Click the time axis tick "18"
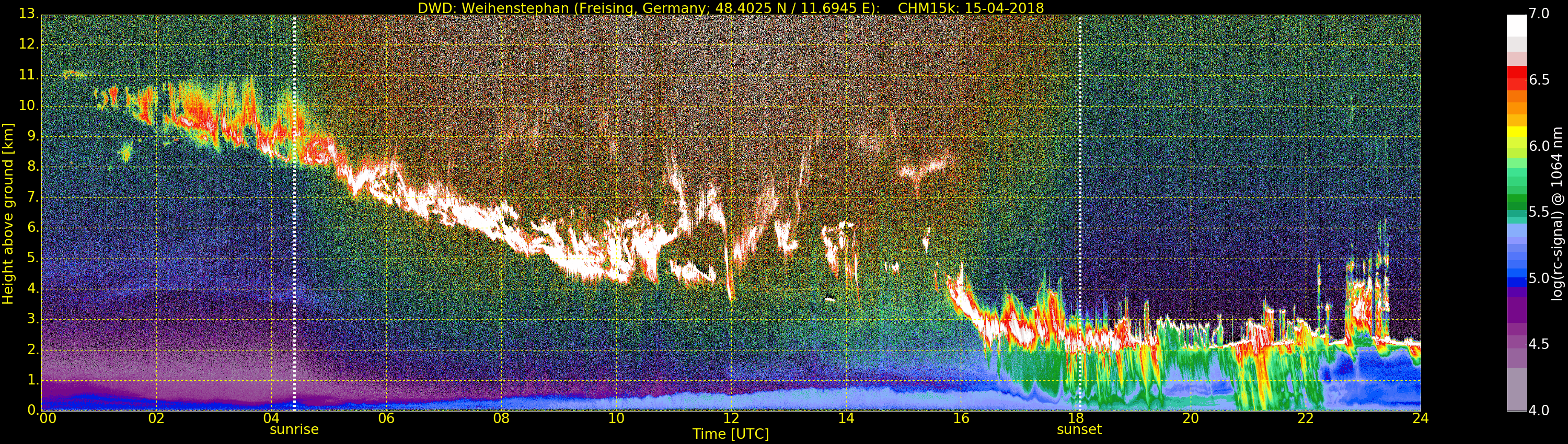Viewport: 1568px width, 444px height. click(x=1076, y=418)
